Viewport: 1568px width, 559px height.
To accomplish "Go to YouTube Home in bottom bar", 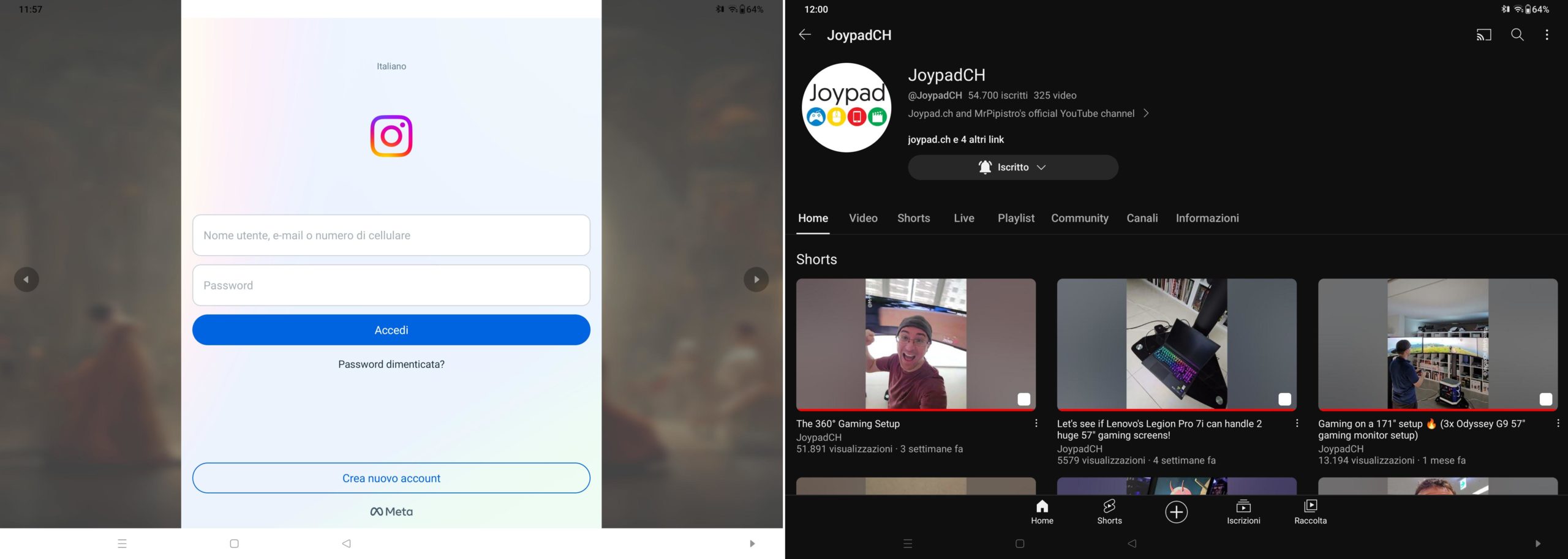I will coord(1042,512).
